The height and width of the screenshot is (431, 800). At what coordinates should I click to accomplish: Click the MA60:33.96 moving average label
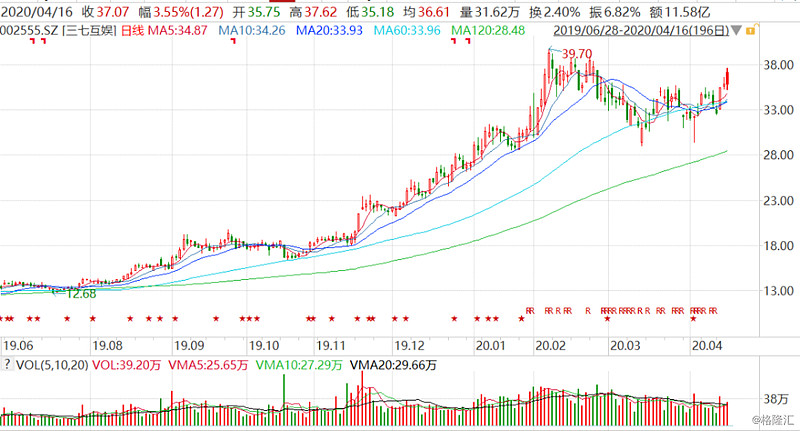coord(410,32)
